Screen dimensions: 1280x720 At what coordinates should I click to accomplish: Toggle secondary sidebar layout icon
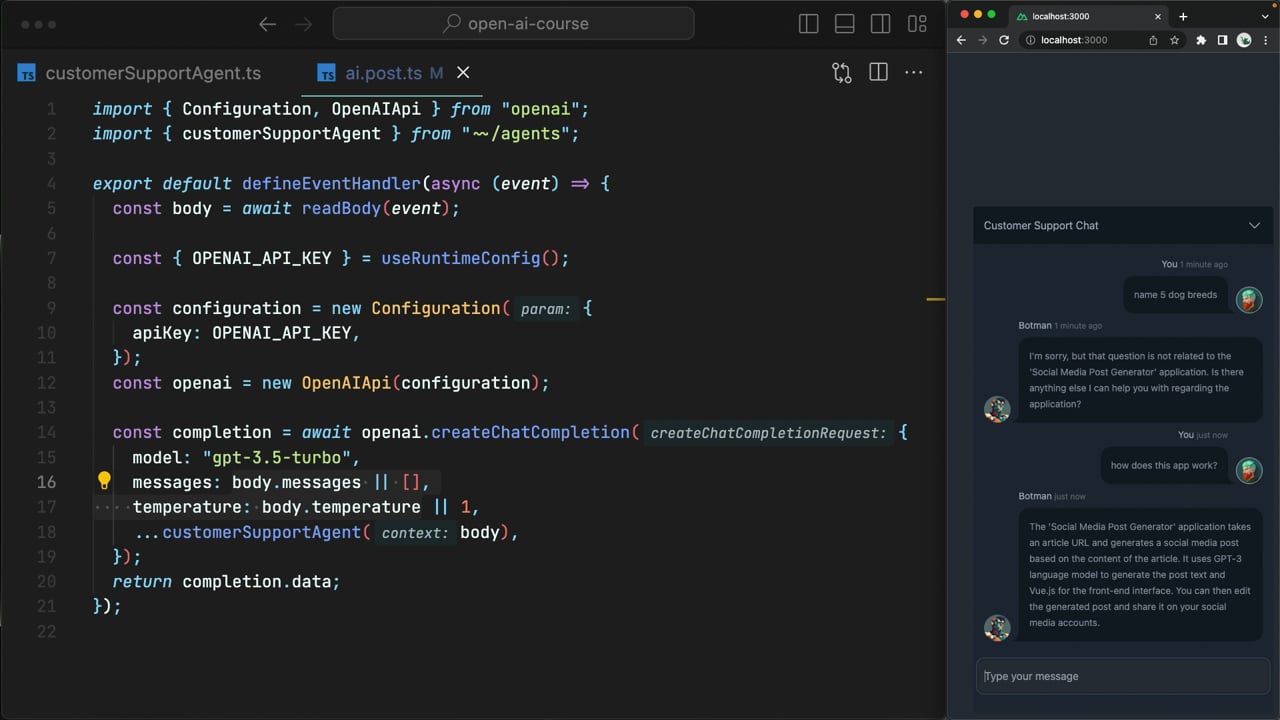pos(881,24)
